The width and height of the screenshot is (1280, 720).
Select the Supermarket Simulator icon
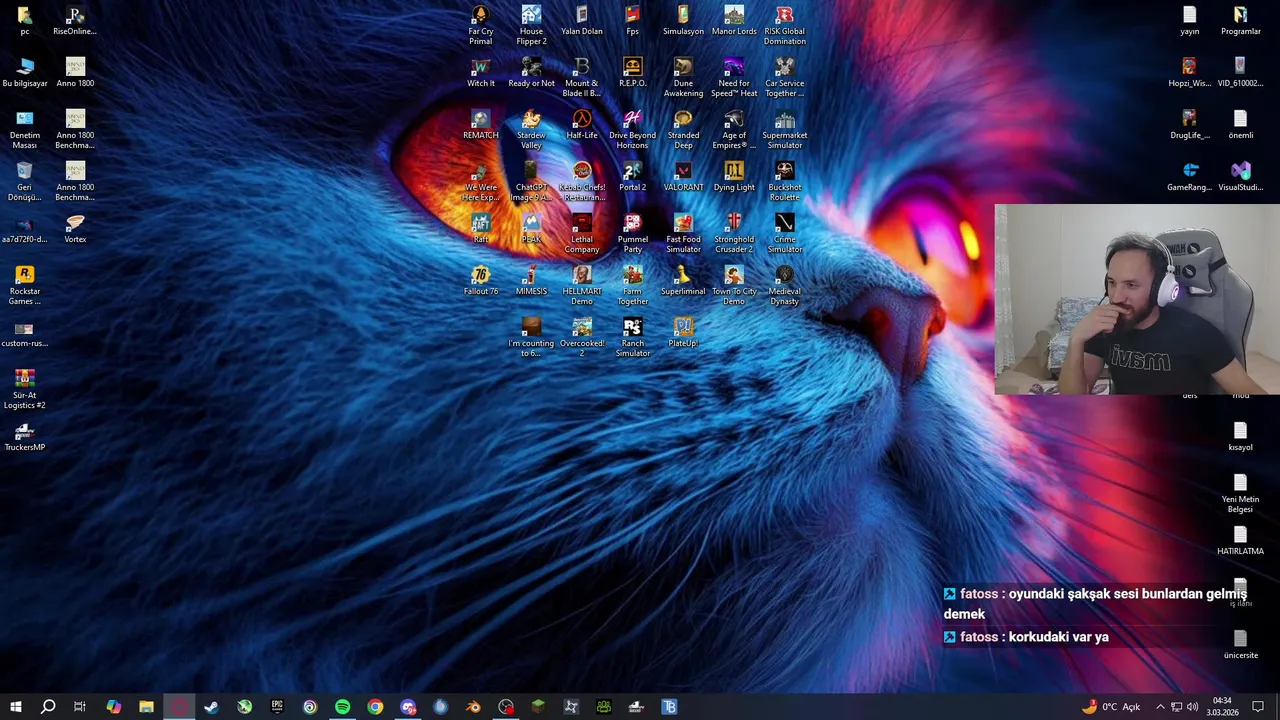(785, 129)
